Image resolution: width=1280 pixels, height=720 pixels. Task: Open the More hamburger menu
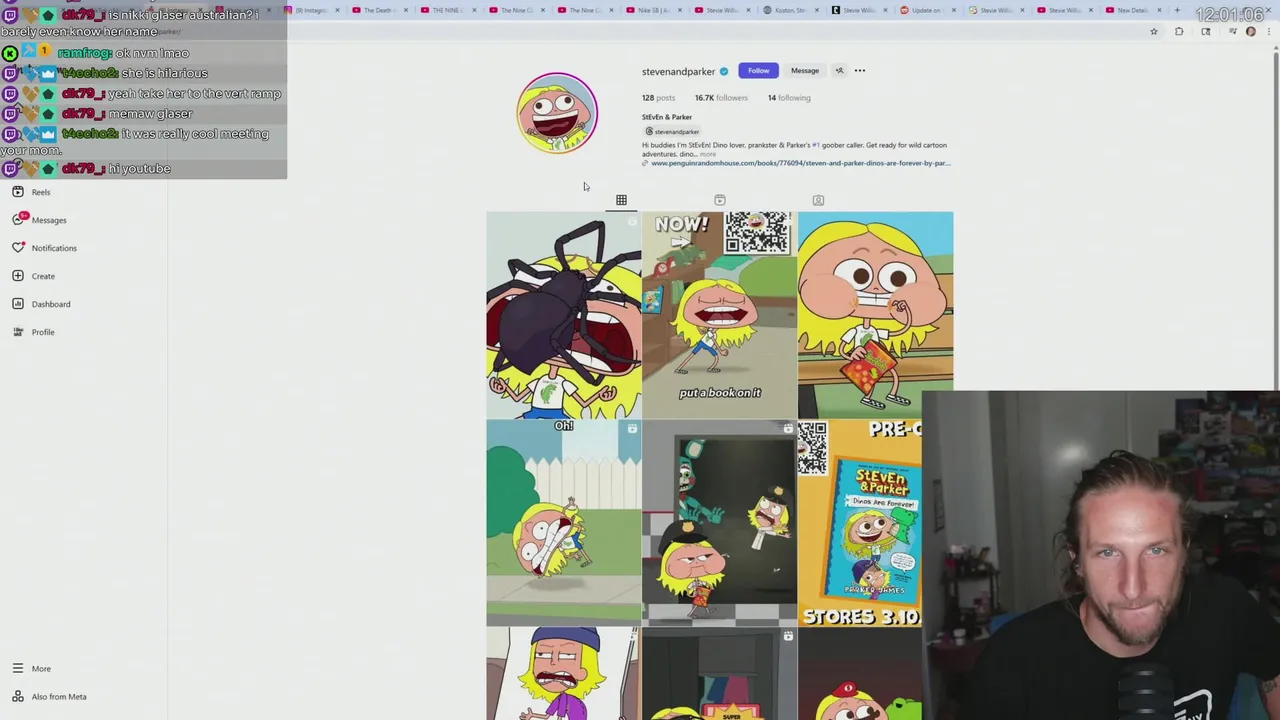31,668
